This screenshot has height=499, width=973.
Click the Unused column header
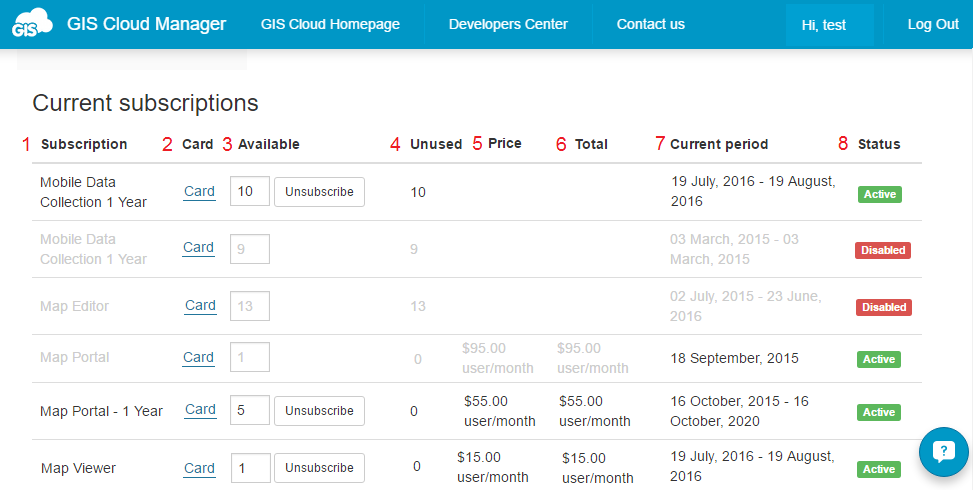point(436,144)
